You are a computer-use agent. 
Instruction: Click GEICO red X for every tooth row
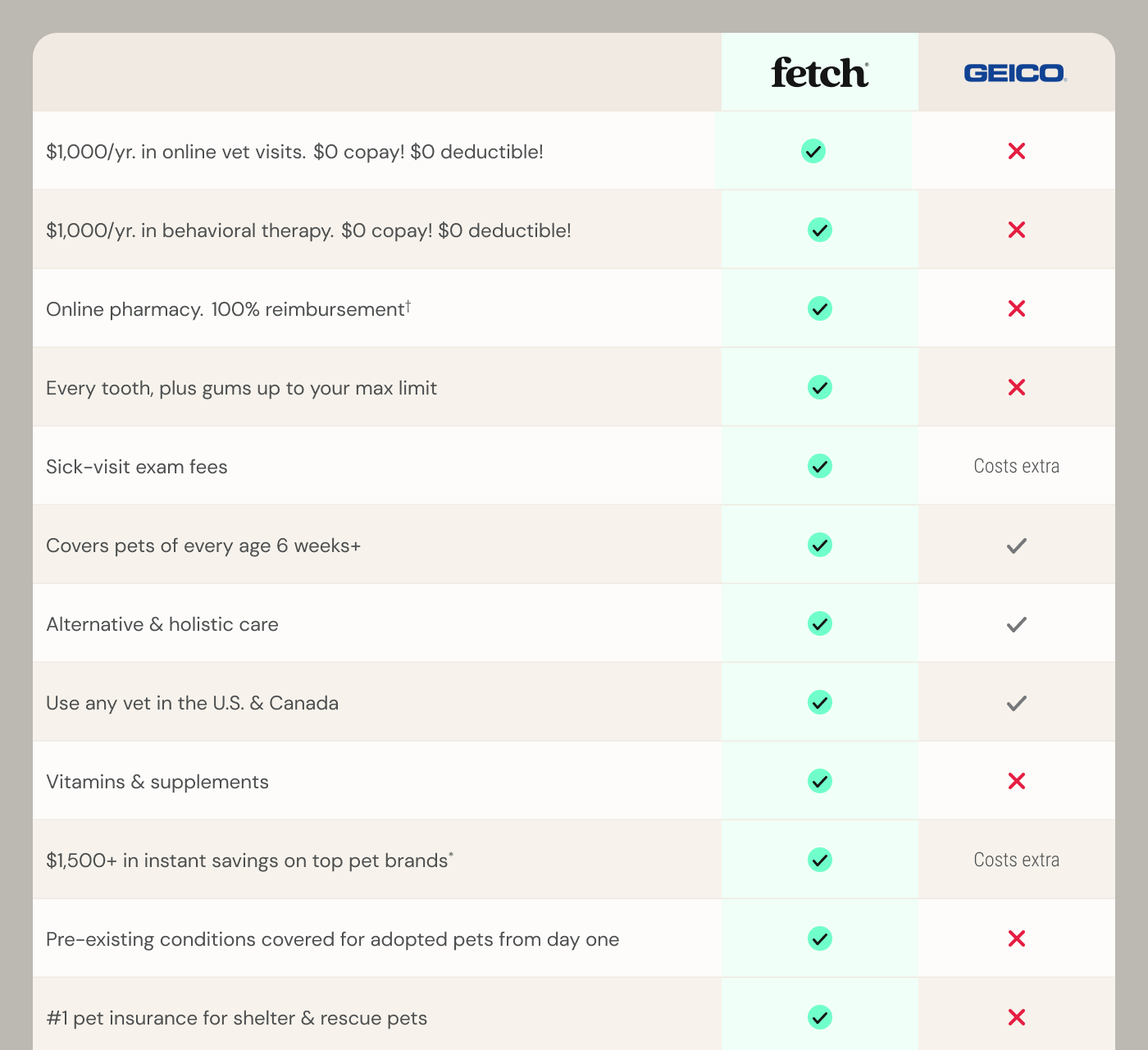click(x=1017, y=387)
